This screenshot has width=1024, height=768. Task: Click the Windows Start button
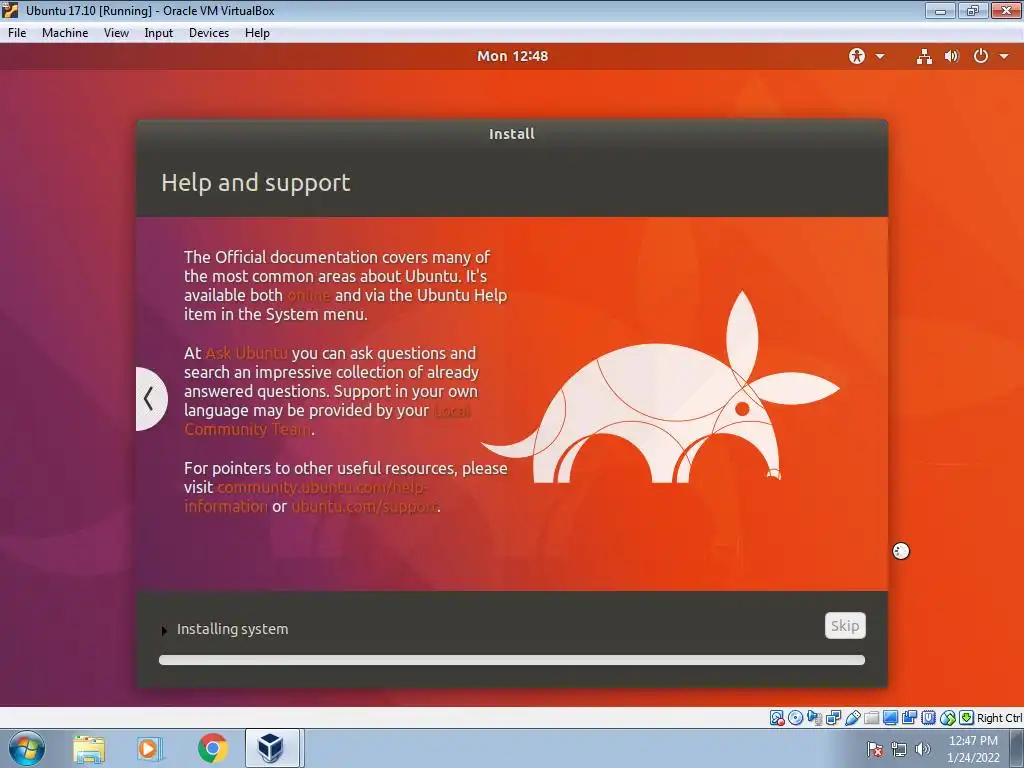tap(27, 748)
